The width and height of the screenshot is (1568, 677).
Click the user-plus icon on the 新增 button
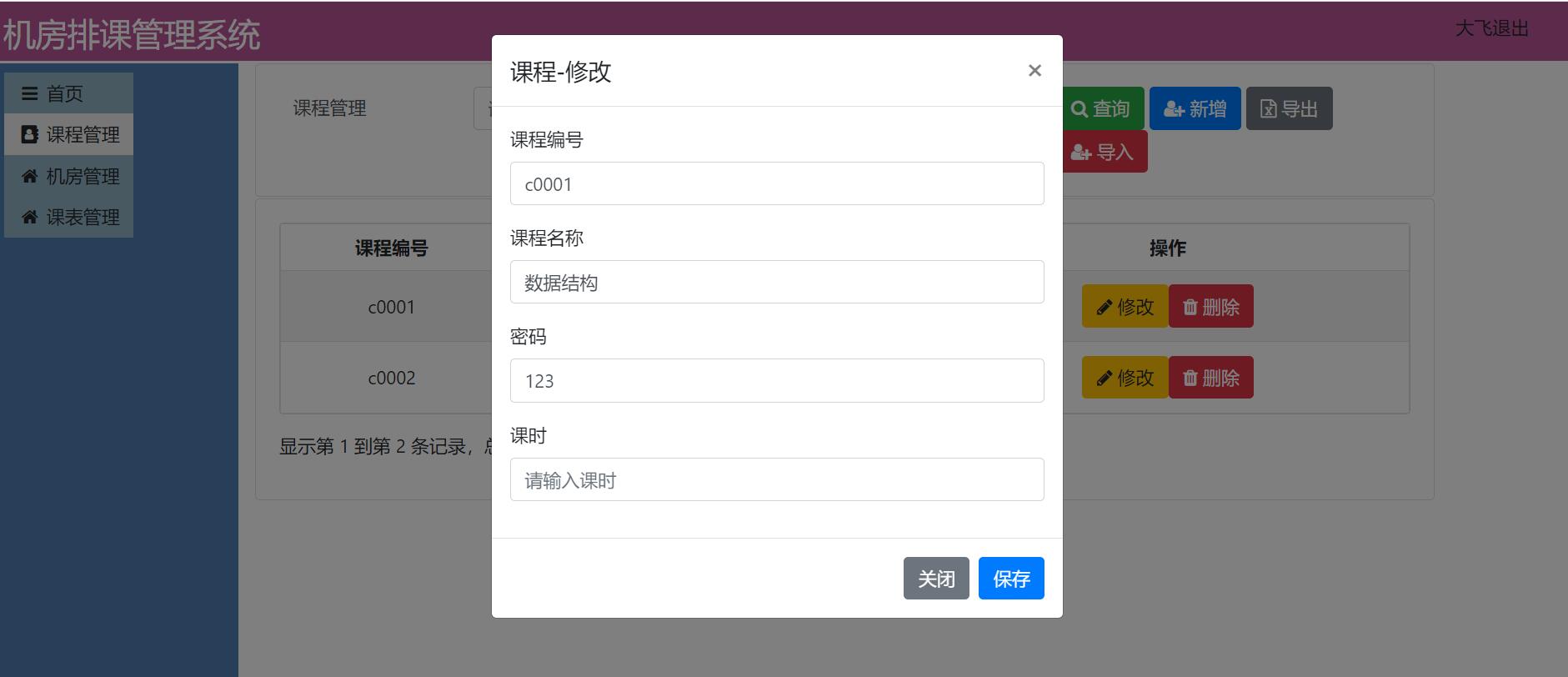[x=1174, y=109]
